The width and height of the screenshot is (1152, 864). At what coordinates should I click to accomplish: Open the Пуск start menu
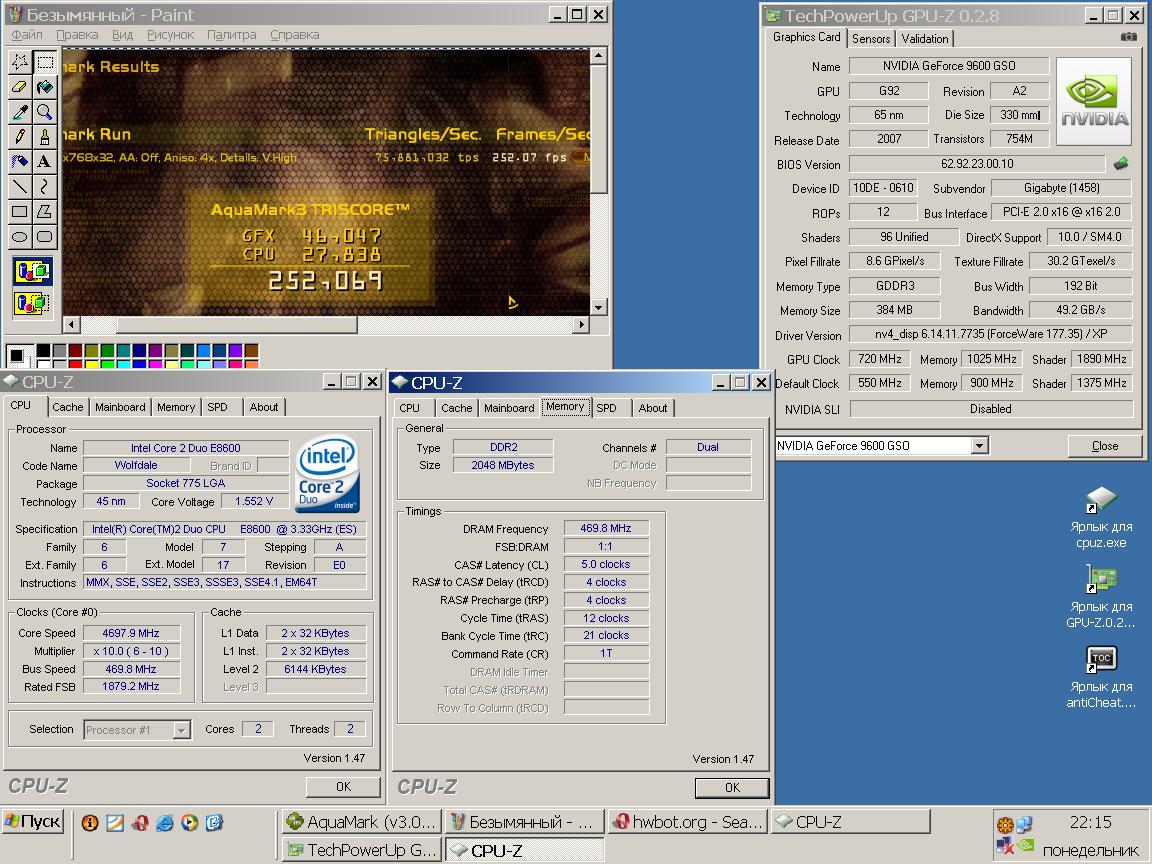click(34, 821)
